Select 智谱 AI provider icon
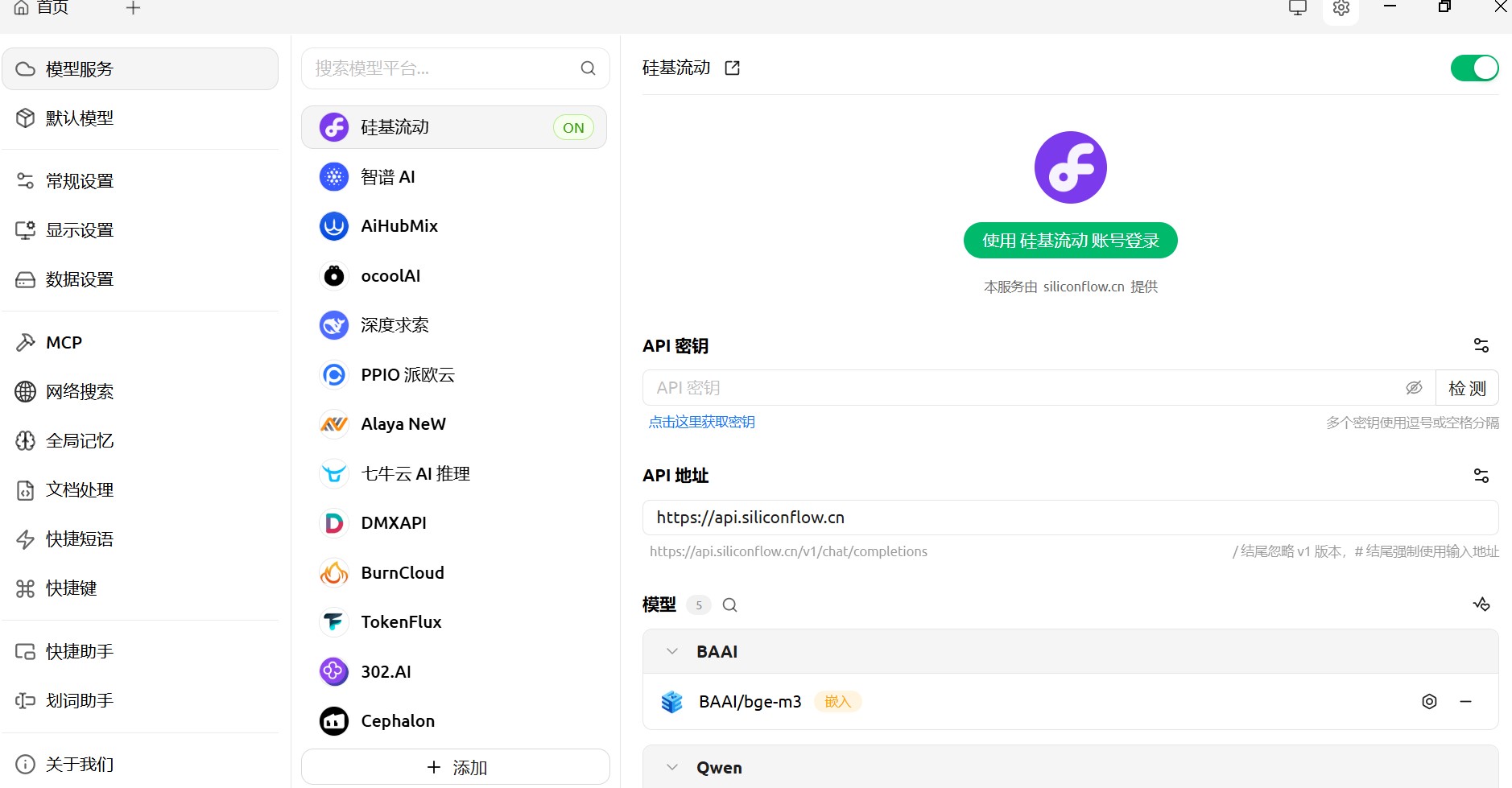The width and height of the screenshot is (1512, 788). coord(334,177)
